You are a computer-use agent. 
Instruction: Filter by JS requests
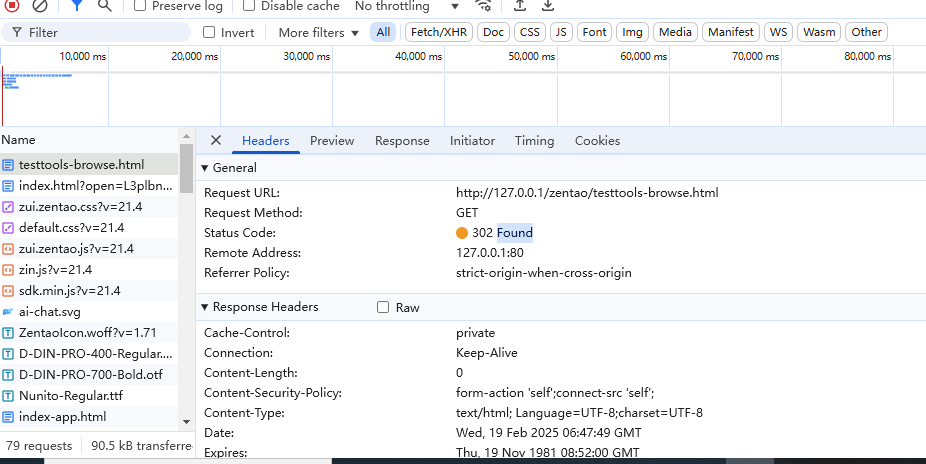(x=561, y=32)
